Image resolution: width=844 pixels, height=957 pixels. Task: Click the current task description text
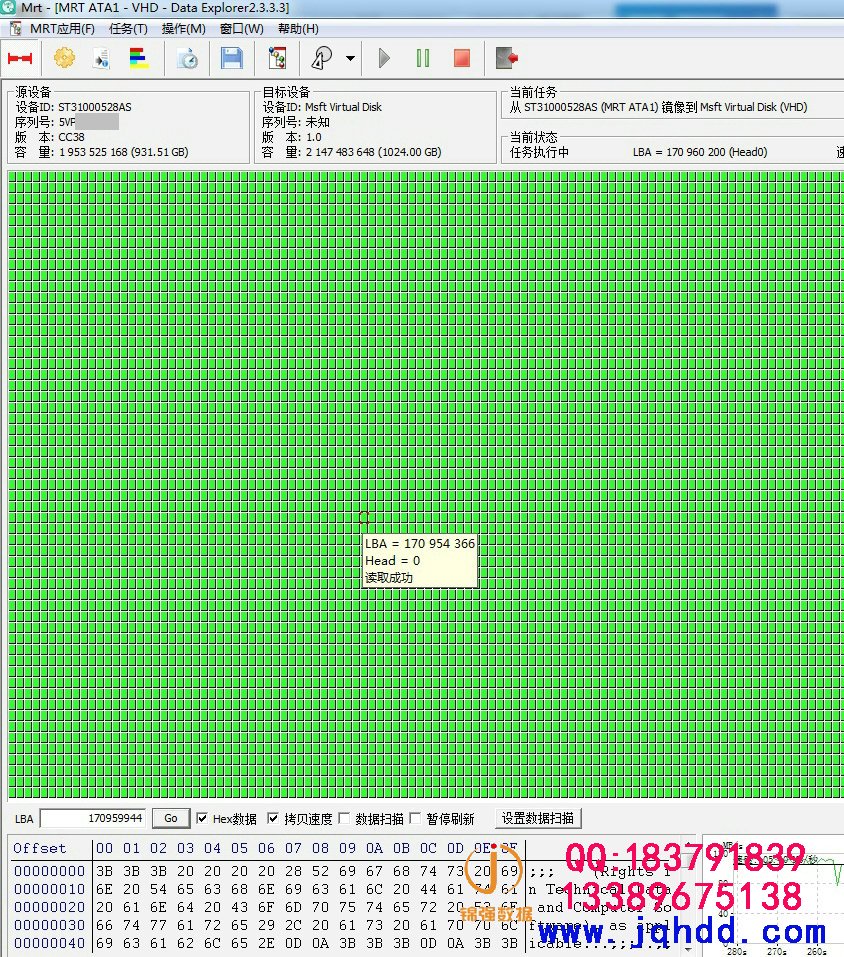658,107
